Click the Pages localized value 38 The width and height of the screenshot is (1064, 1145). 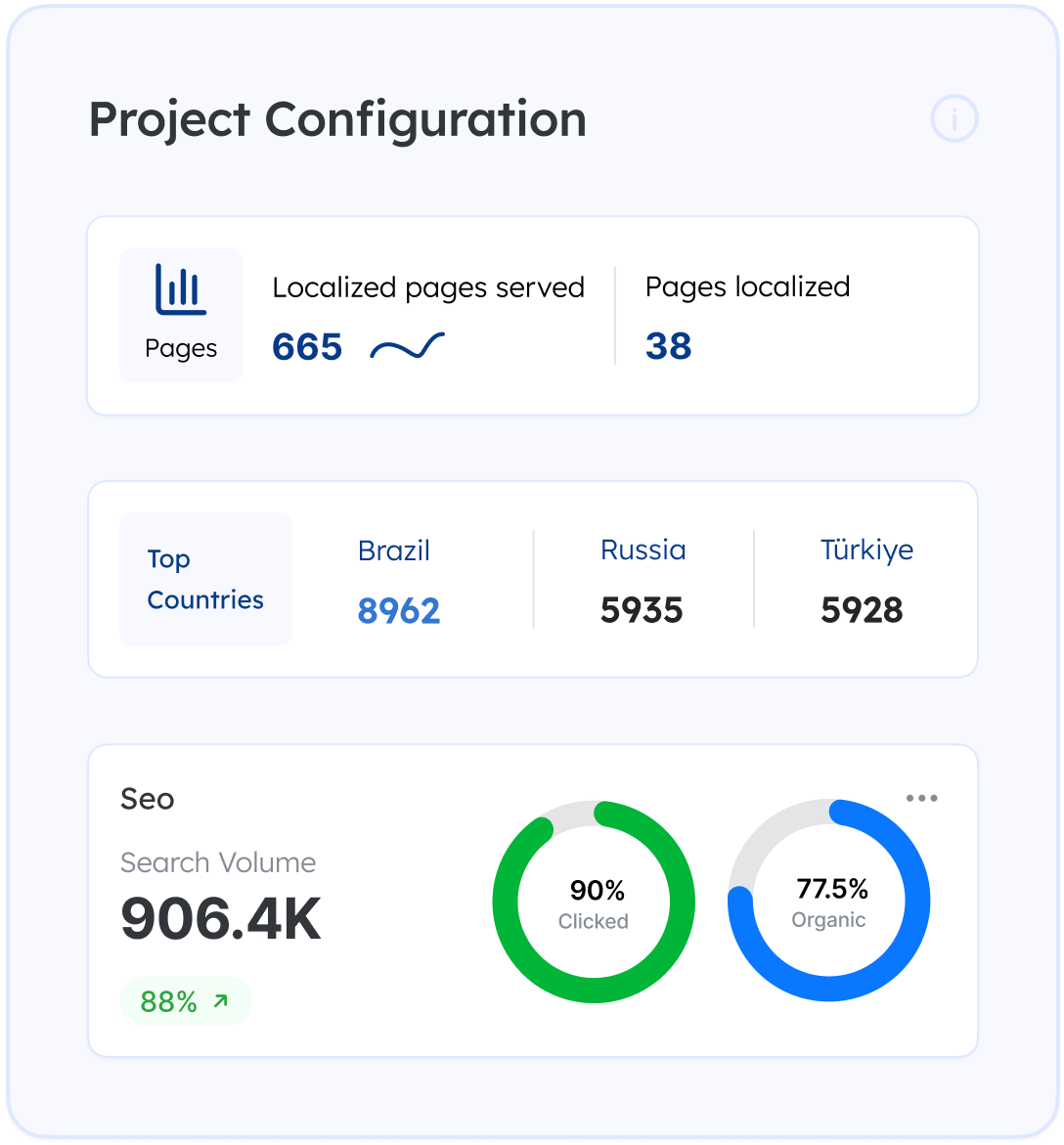(669, 347)
